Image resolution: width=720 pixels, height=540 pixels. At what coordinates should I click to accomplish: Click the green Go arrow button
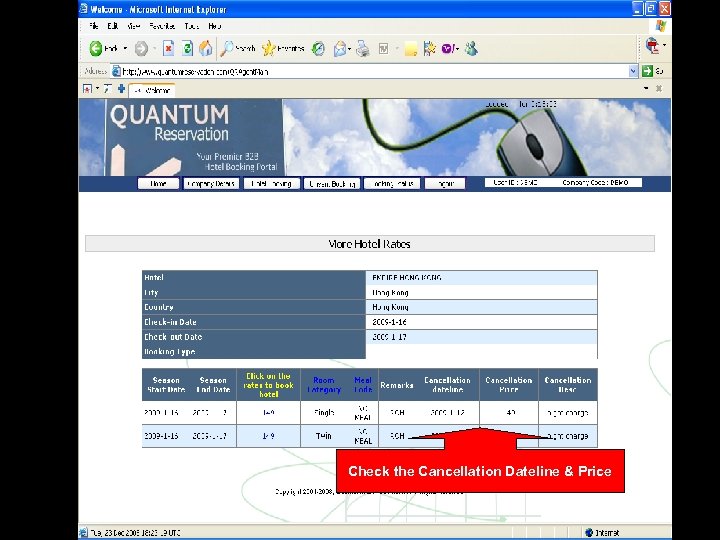(647, 71)
